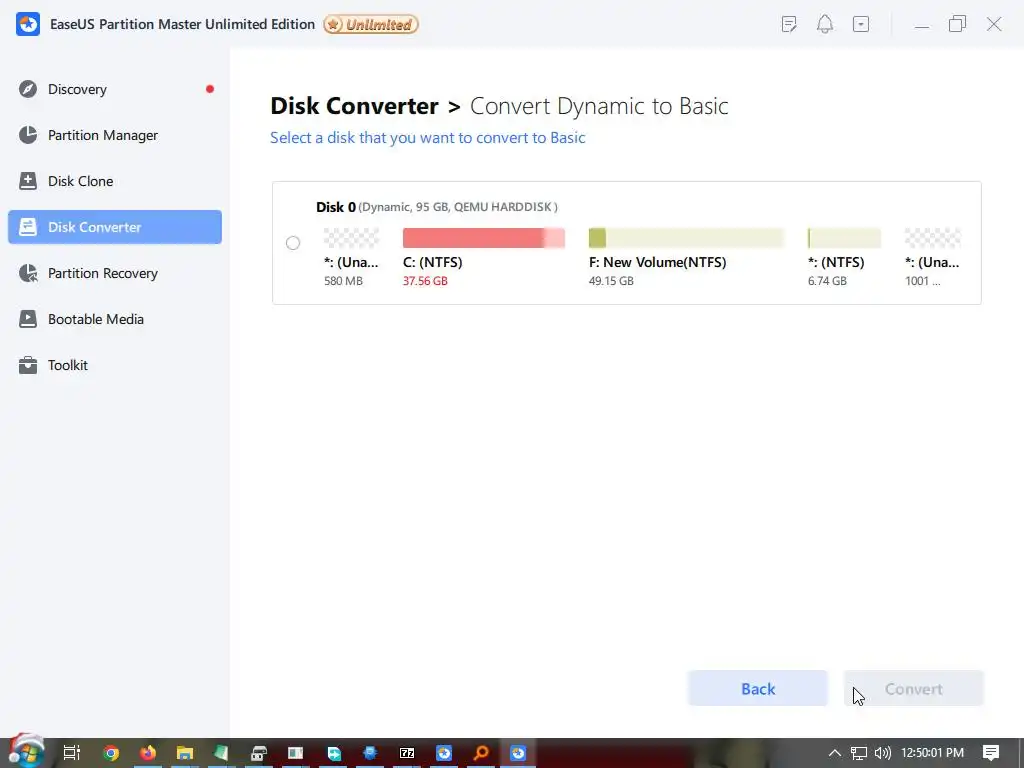
Task: Open Partition Recovery section
Action: tap(114, 273)
